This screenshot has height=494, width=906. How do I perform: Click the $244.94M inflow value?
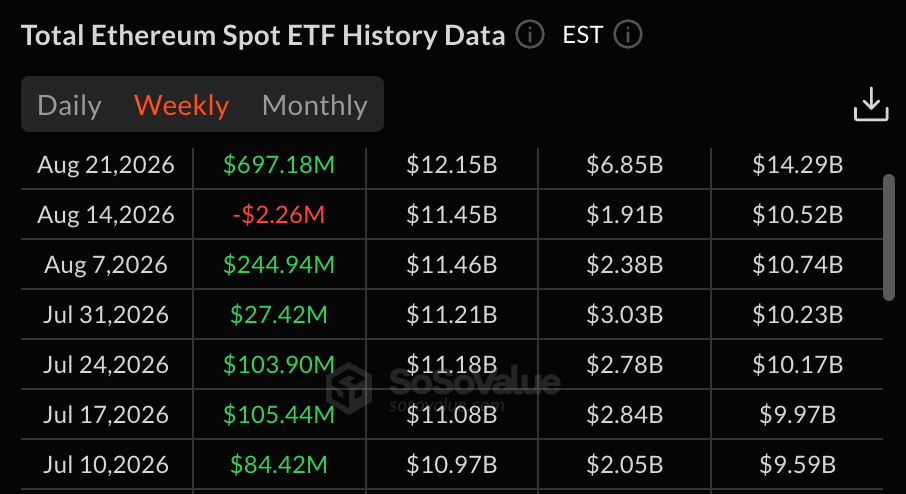(x=279, y=265)
